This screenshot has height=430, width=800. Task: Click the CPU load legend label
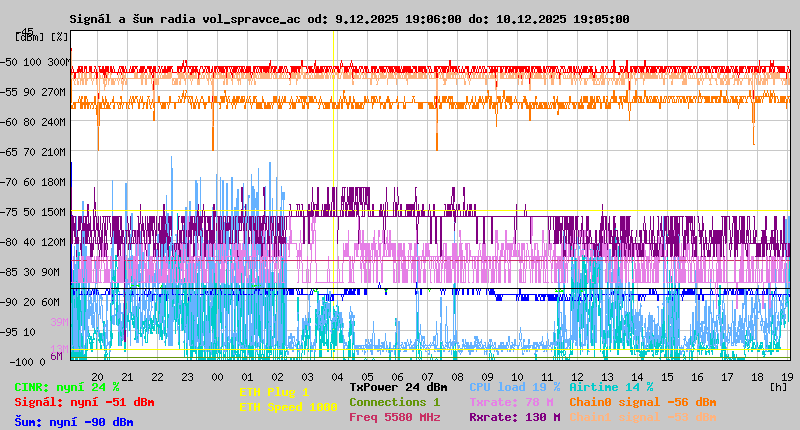[x=512, y=387]
